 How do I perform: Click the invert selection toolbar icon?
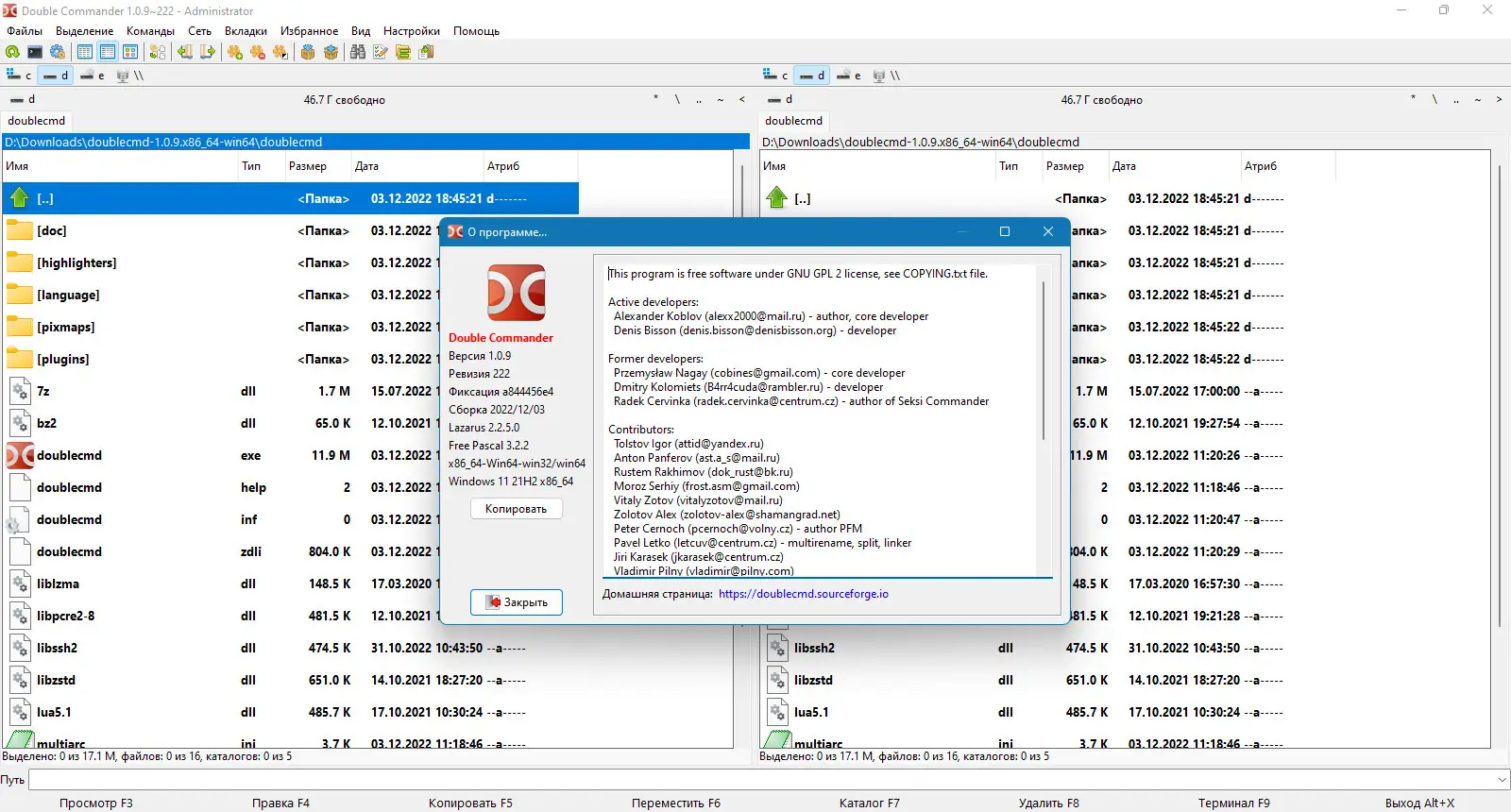click(x=280, y=52)
